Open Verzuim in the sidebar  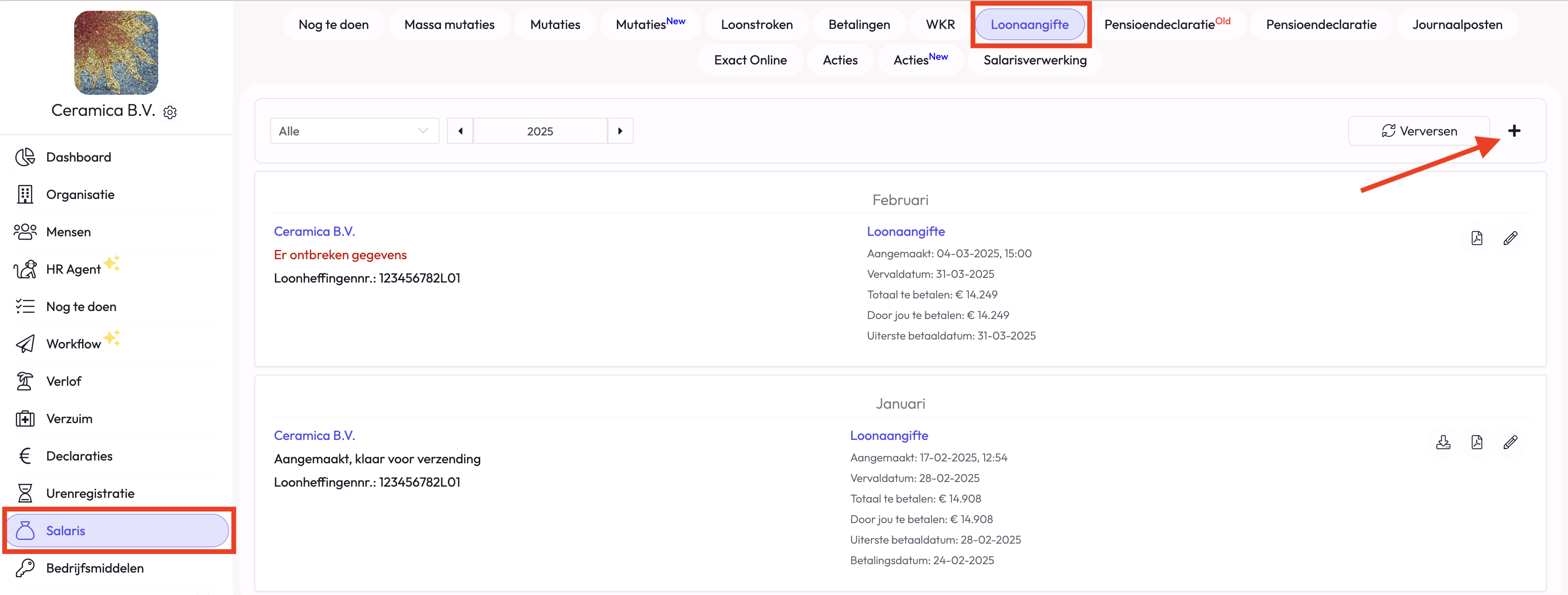69,419
